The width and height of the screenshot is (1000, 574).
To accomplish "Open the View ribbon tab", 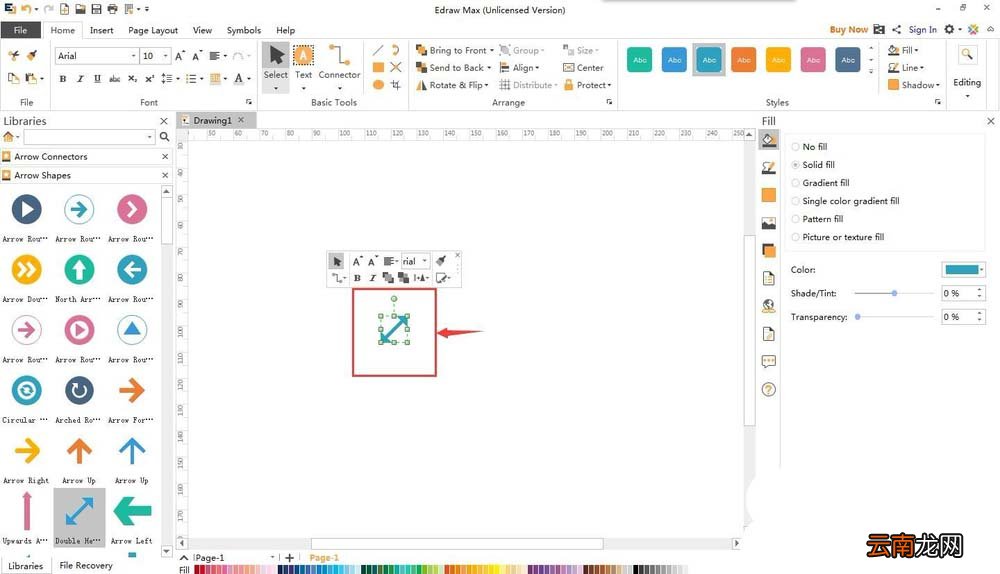I will point(202,30).
